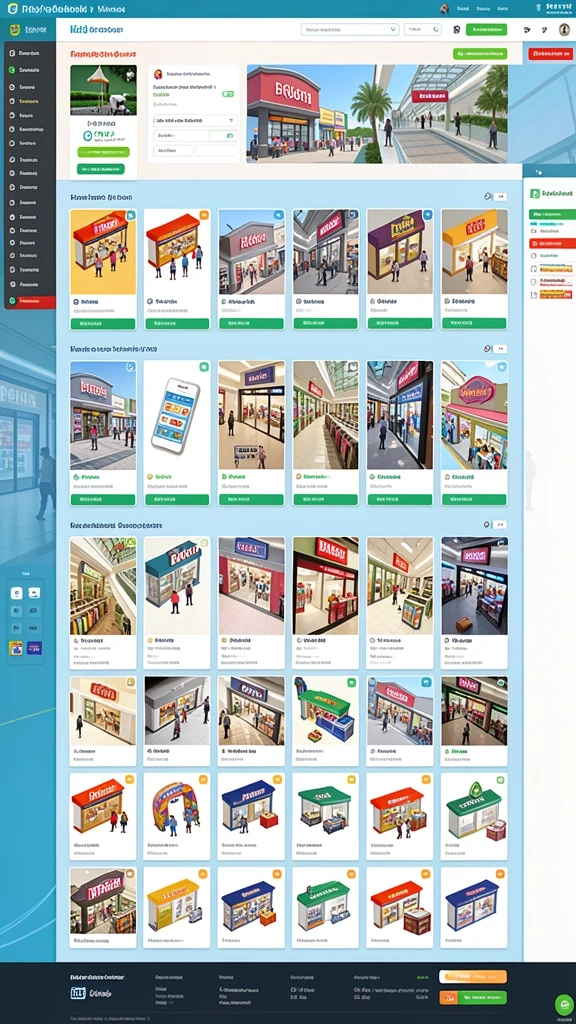Click the green logo above the sidebar
The width and height of the screenshot is (576, 1024).
point(14,29)
